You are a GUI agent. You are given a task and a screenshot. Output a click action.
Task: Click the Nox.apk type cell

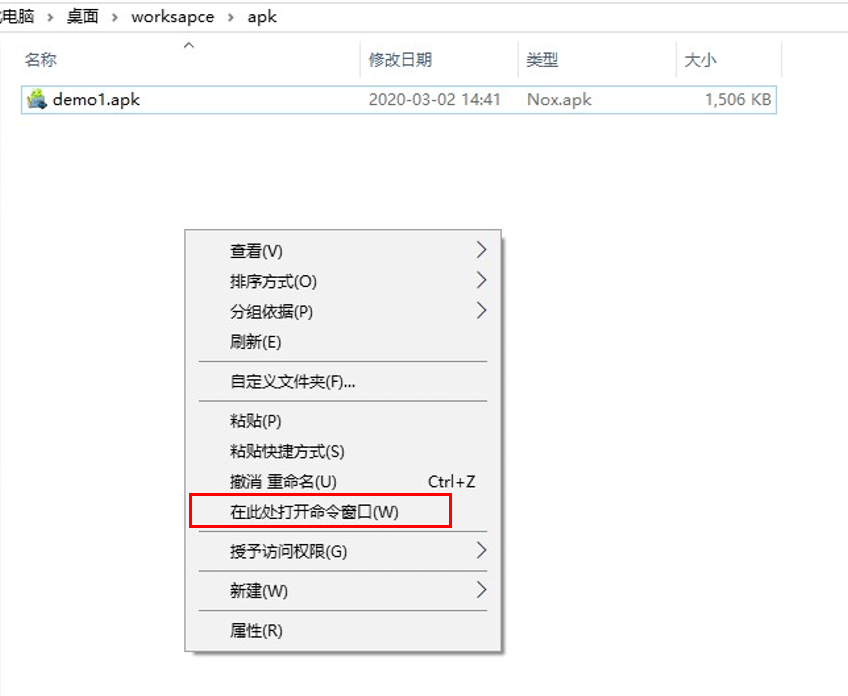pyautogui.click(x=559, y=100)
